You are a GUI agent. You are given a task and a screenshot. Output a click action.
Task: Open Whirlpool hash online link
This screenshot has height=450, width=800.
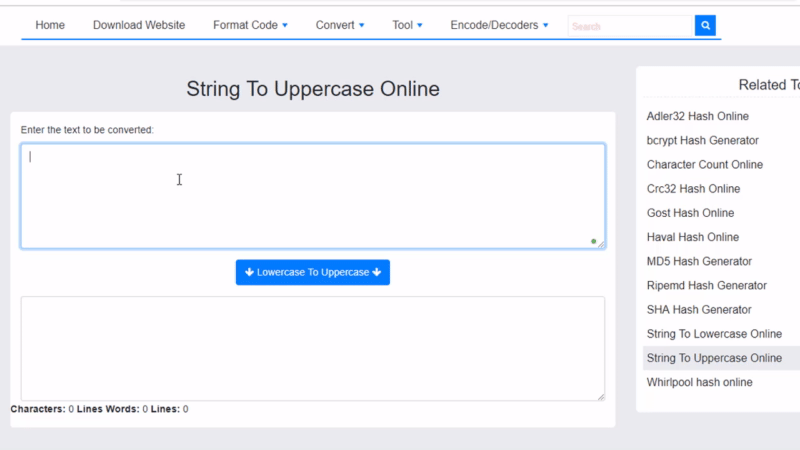[699, 382]
